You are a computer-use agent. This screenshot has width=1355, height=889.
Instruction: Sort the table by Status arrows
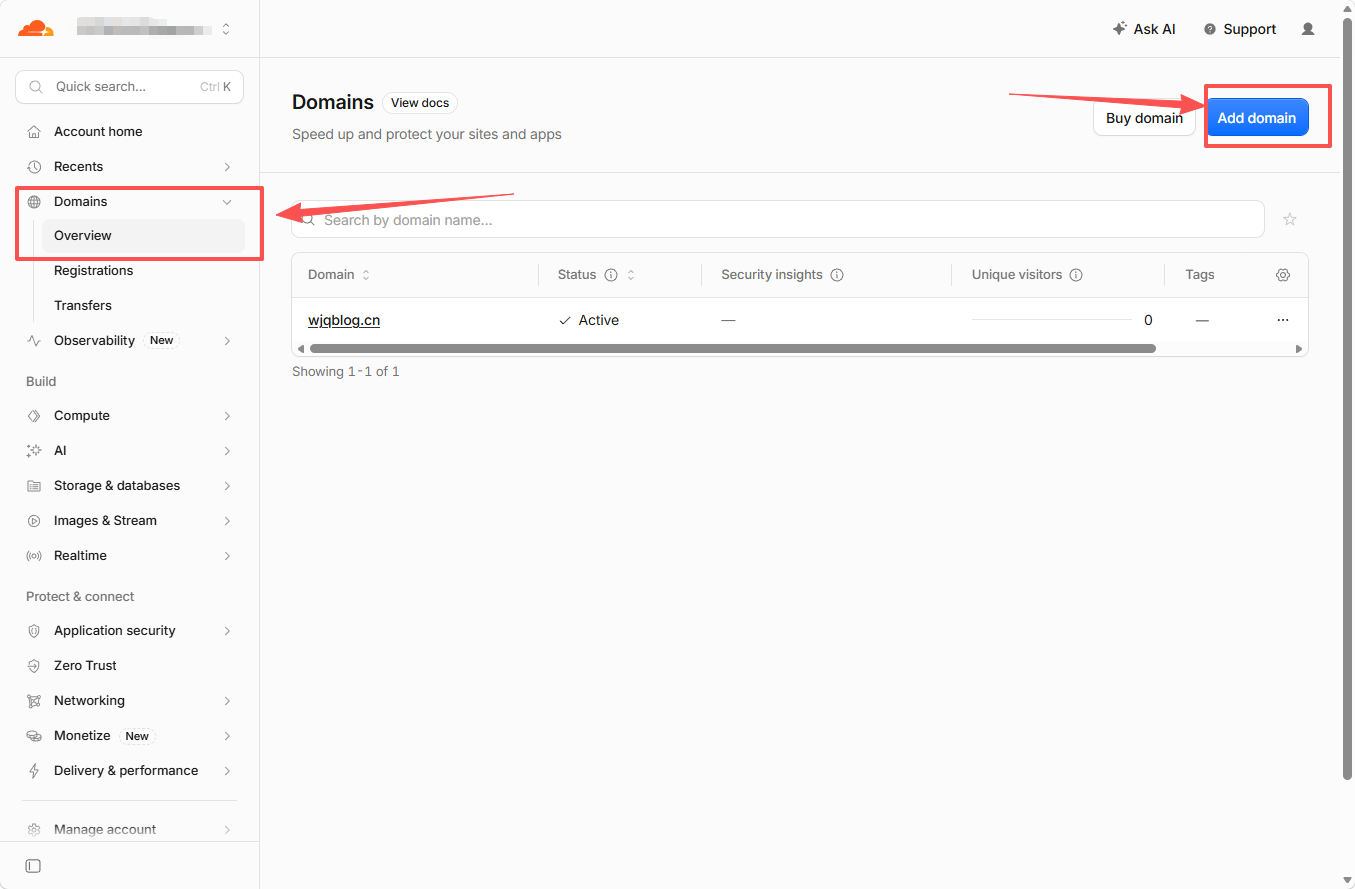coord(631,275)
